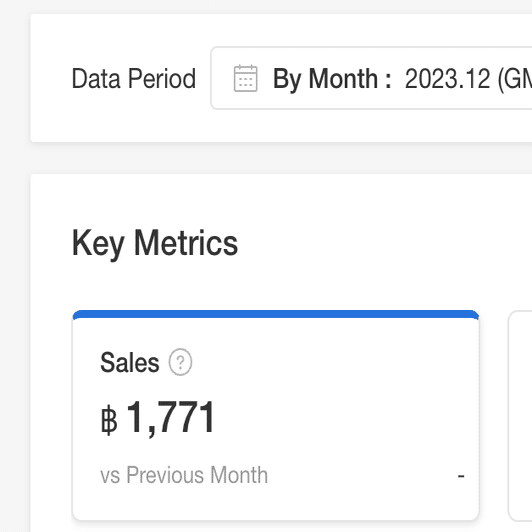Click the dash comparison value in Sales card
This screenshot has width=532, height=532.
tap(461, 476)
